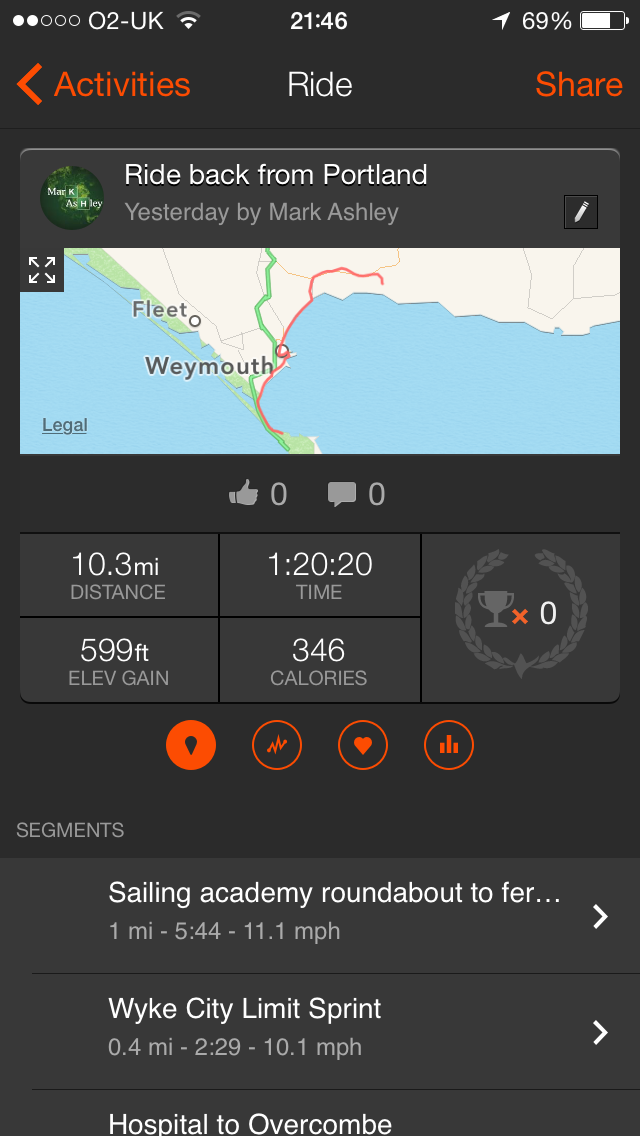Tap the Time 1:20:20 stat tile
The width and height of the screenshot is (640, 1136).
tap(320, 575)
